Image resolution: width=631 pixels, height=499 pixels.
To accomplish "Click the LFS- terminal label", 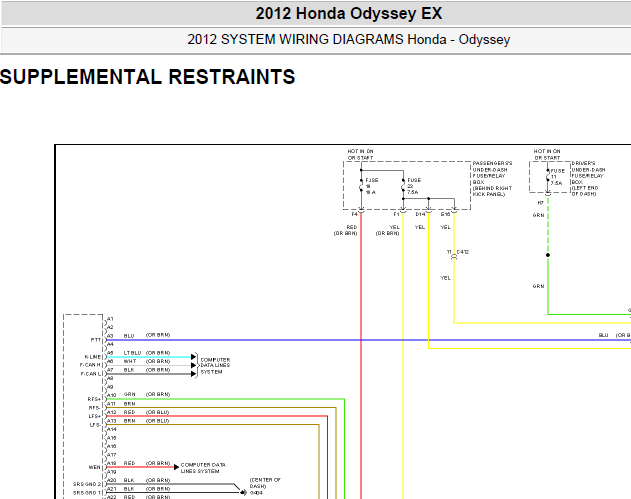I will pyautogui.click(x=95, y=425).
